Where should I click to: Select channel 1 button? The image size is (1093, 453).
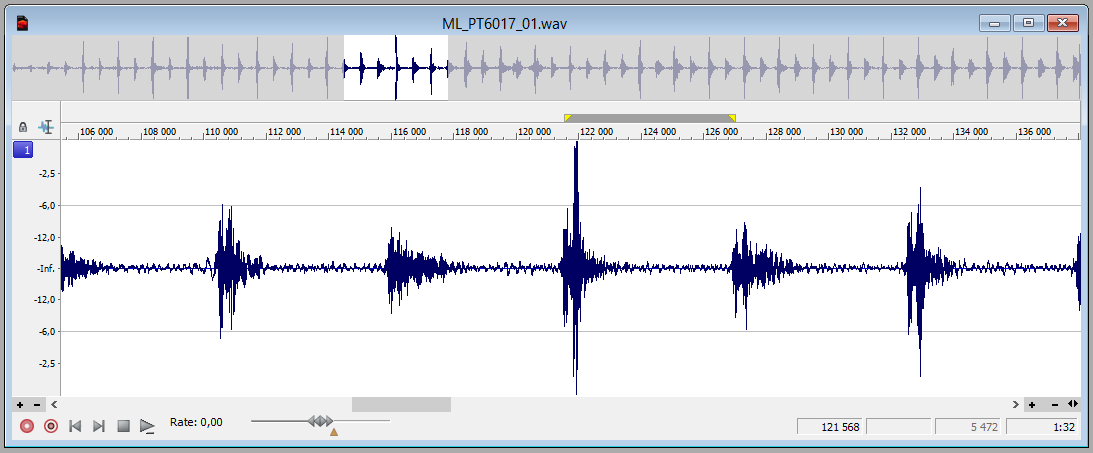pos(23,150)
